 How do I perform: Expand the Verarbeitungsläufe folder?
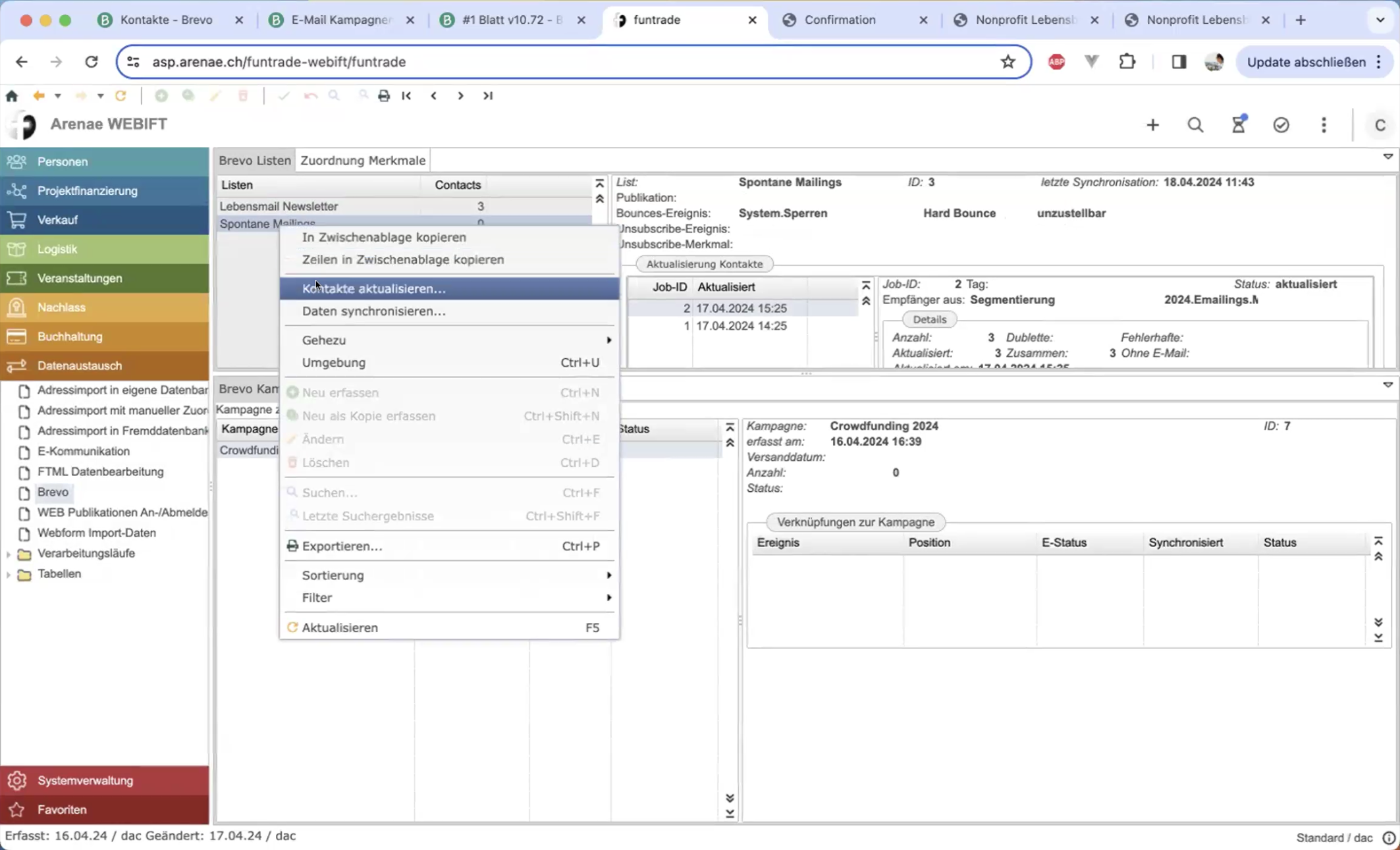point(9,554)
